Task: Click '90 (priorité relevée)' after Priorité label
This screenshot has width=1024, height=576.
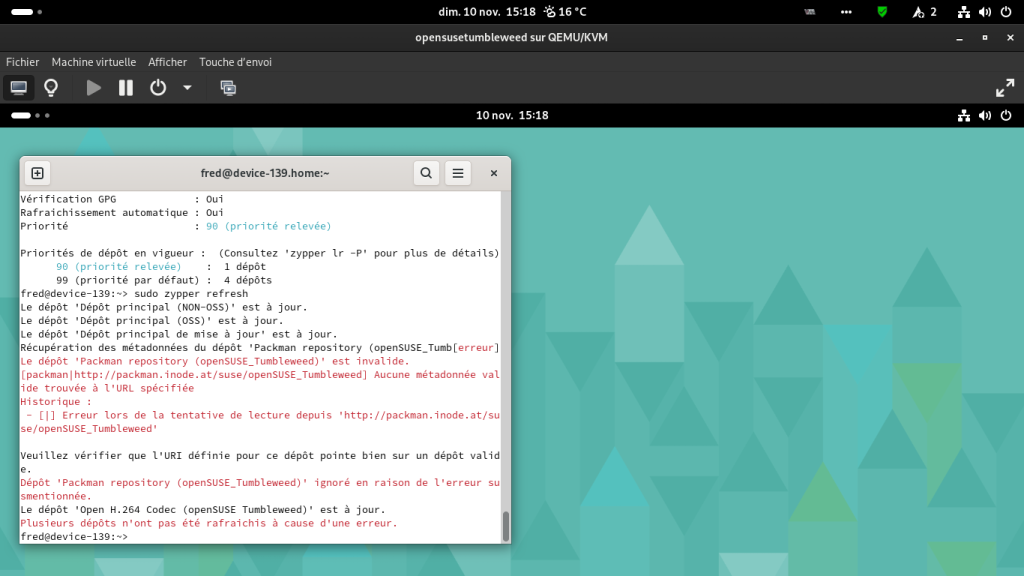Action: click(268, 226)
